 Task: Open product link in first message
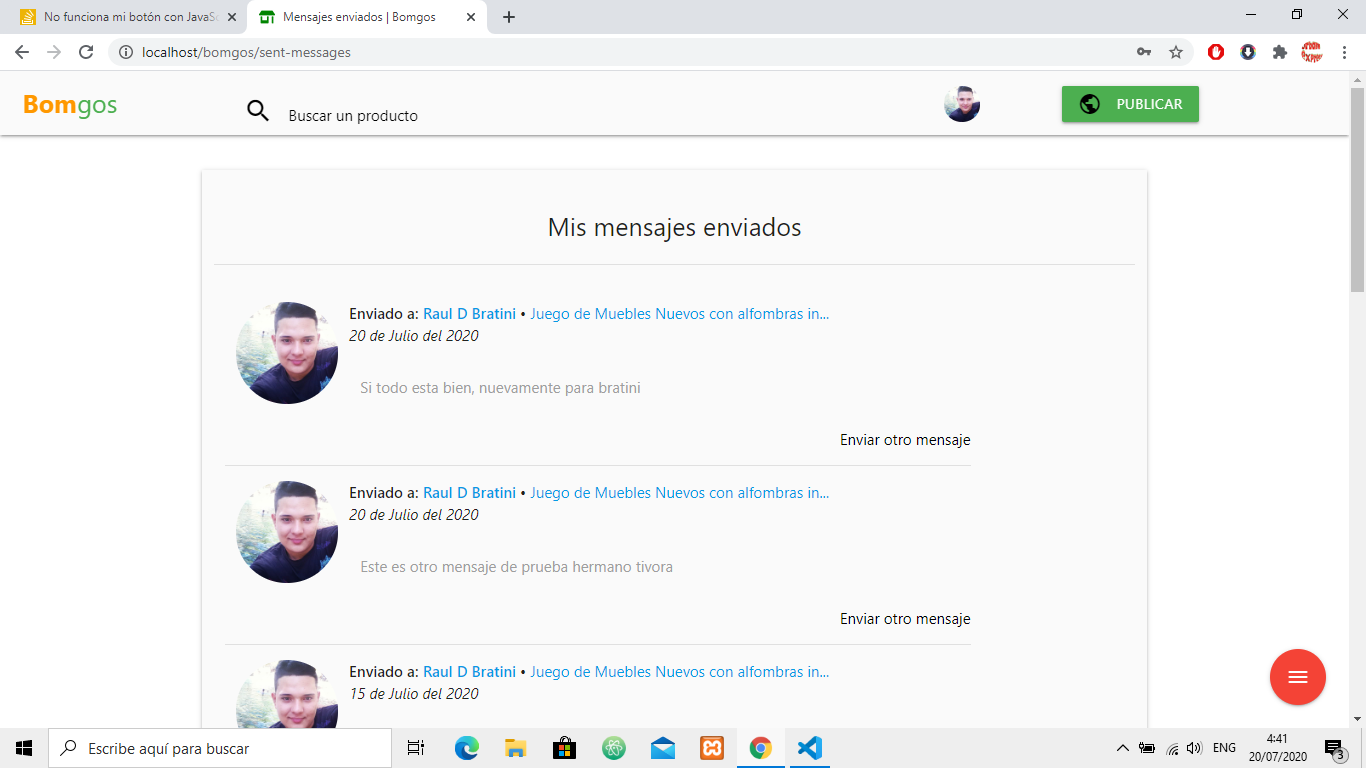(x=680, y=314)
